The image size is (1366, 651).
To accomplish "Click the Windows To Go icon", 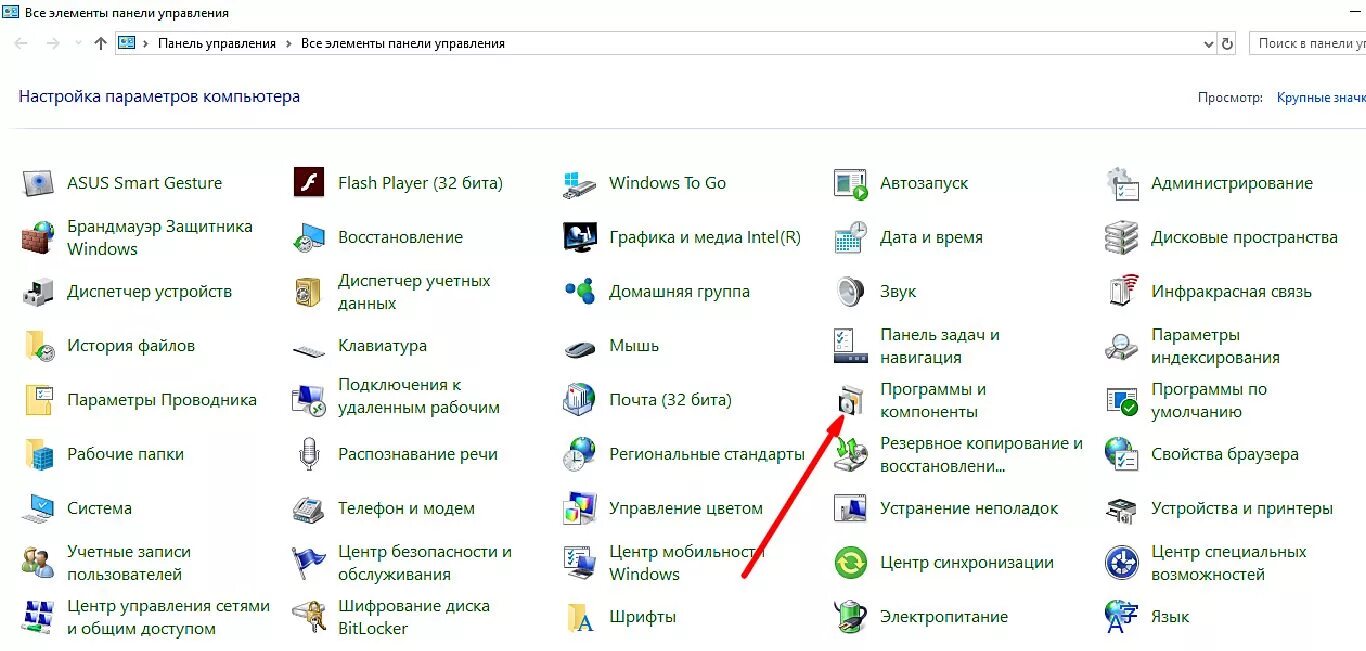I will [x=580, y=183].
